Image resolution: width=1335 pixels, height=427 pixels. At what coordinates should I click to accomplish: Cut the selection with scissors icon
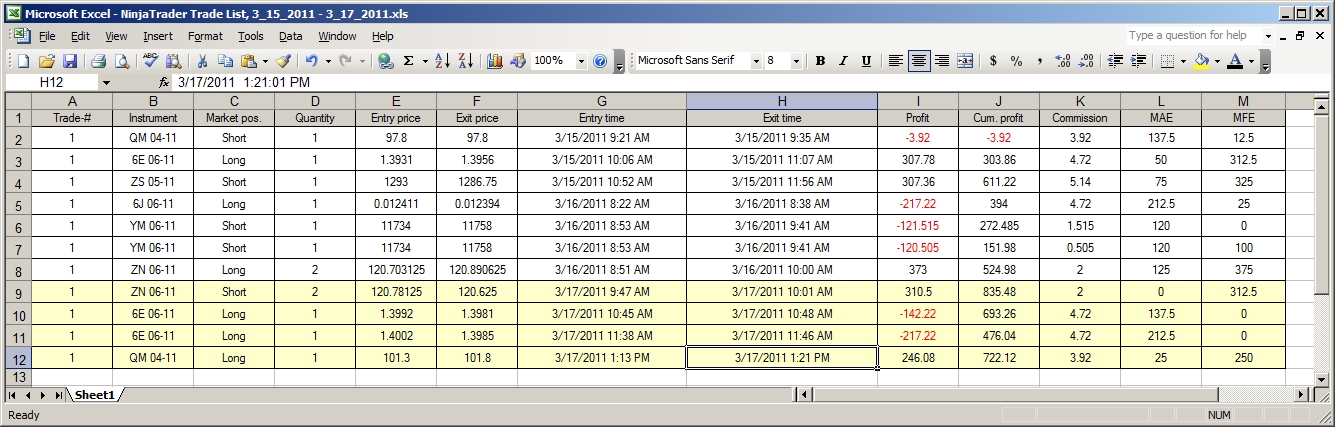[x=203, y=61]
